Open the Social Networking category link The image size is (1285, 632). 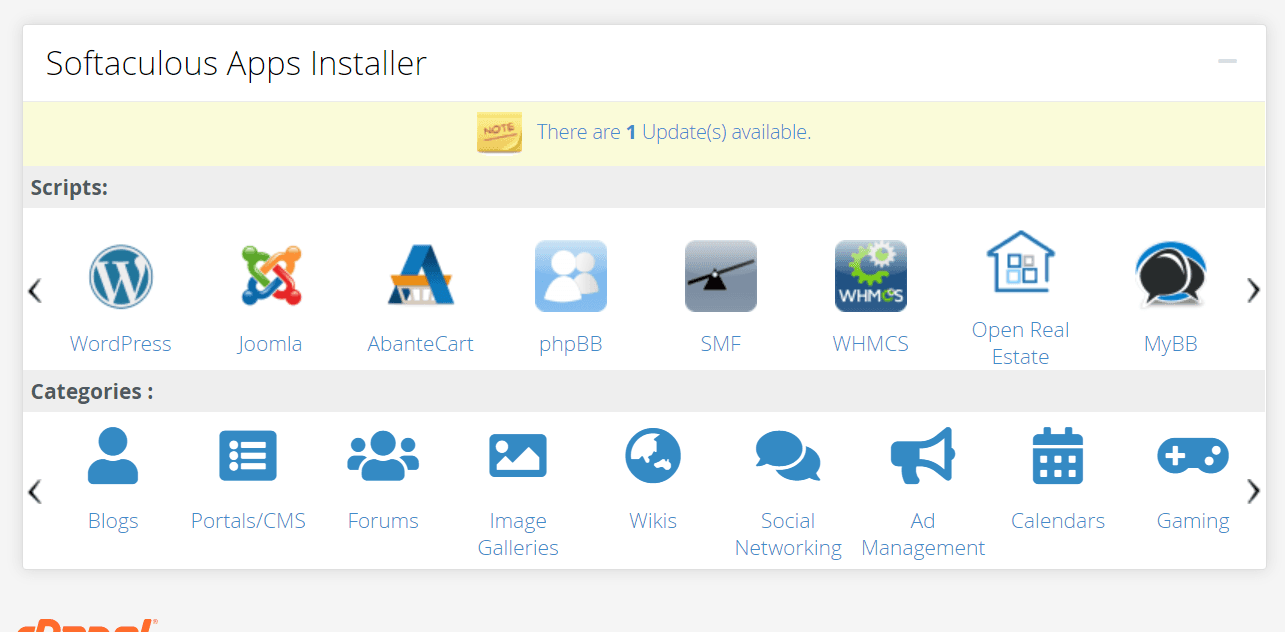point(788,534)
